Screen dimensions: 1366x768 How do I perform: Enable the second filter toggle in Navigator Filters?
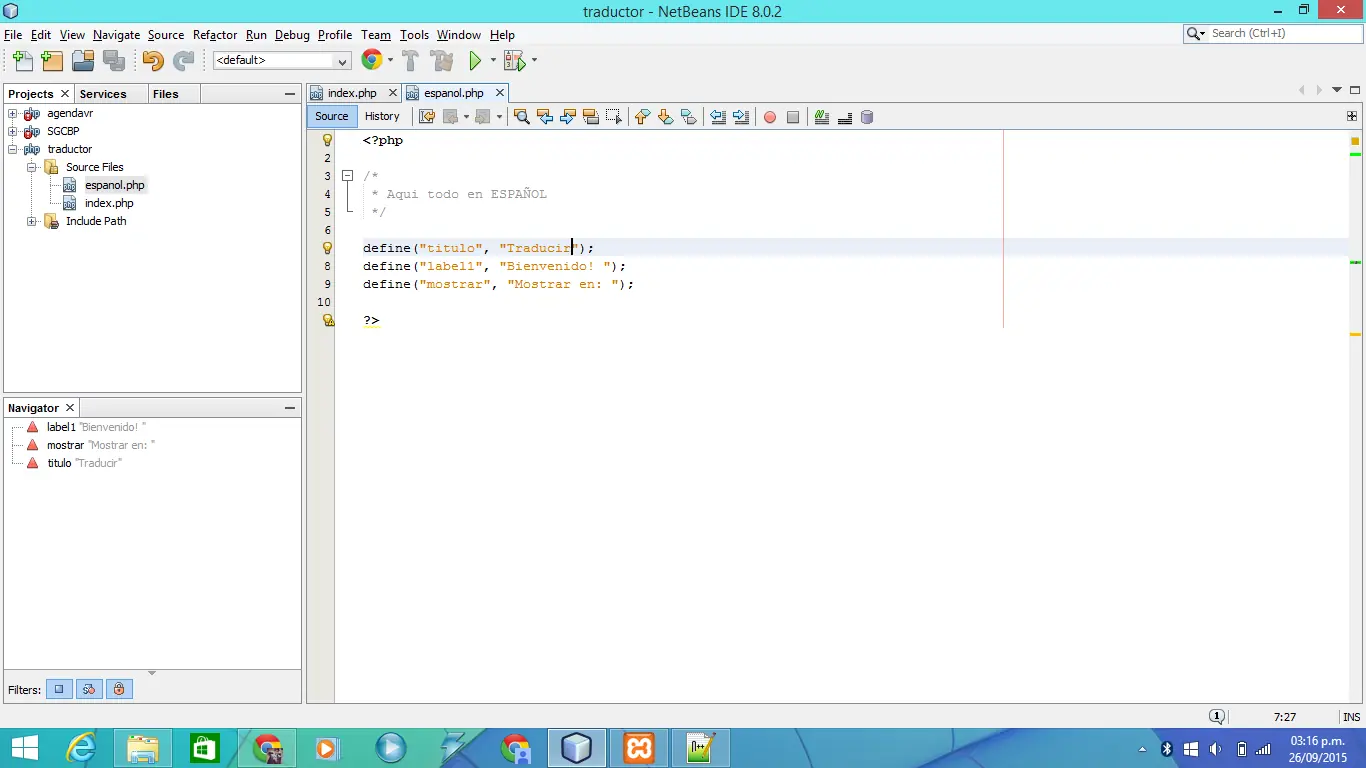(x=88, y=689)
